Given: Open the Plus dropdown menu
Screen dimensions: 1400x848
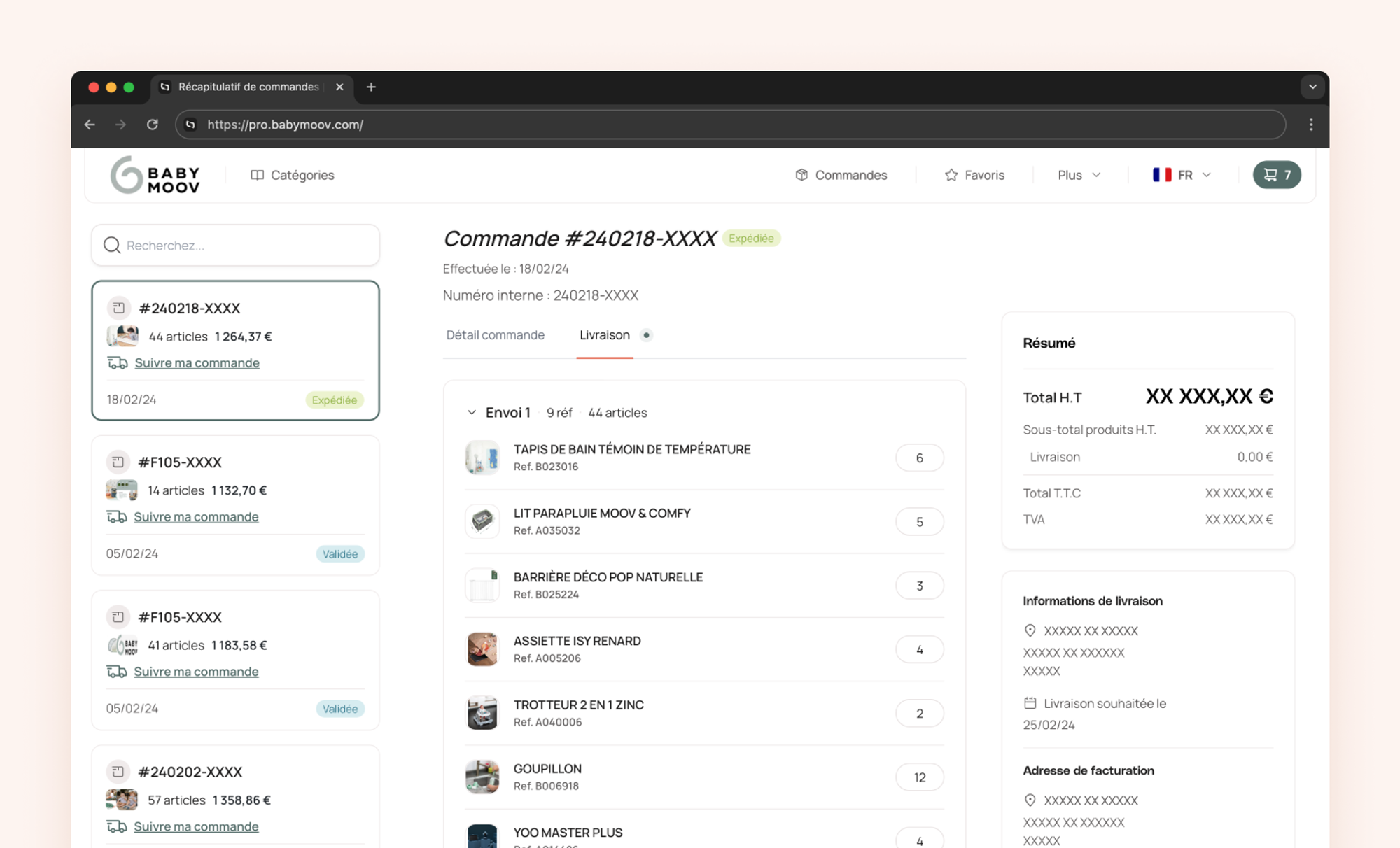Looking at the screenshot, I should coord(1079,175).
